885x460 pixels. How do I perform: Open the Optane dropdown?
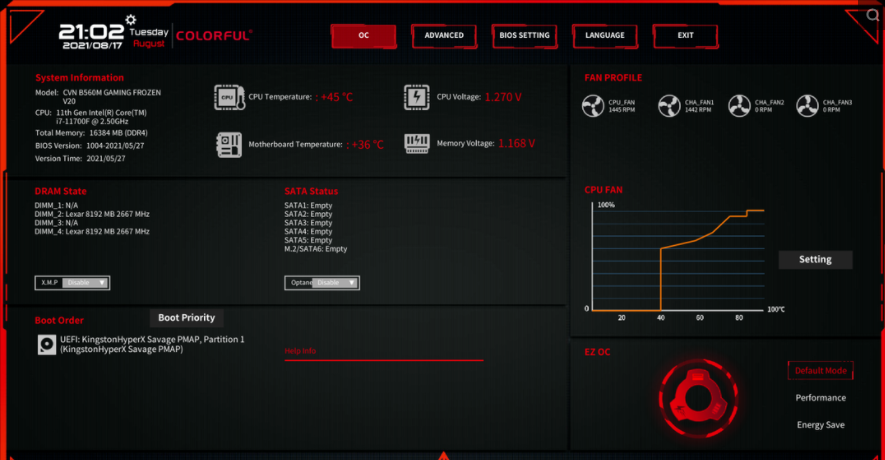[x=335, y=283]
